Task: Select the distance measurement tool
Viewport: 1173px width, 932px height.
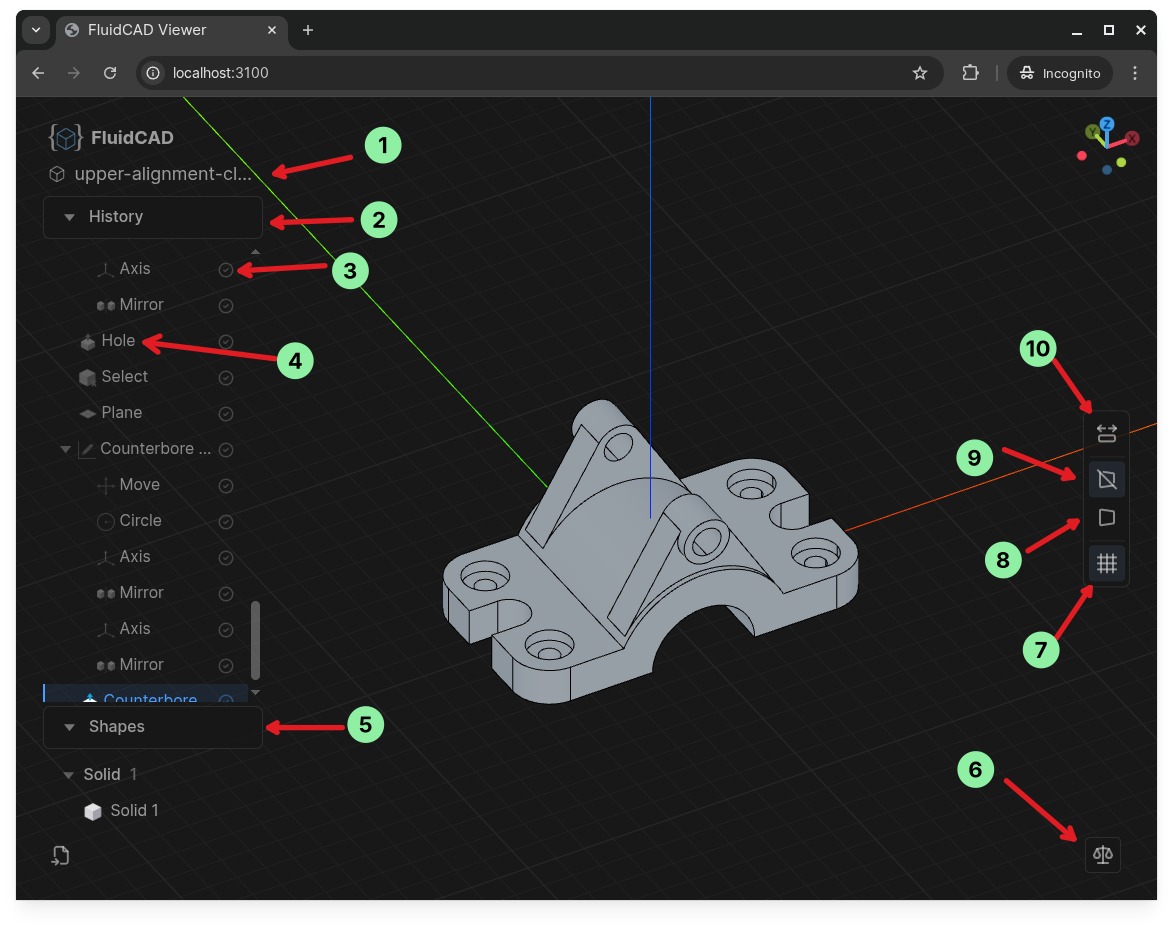Action: click(1106, 433)
